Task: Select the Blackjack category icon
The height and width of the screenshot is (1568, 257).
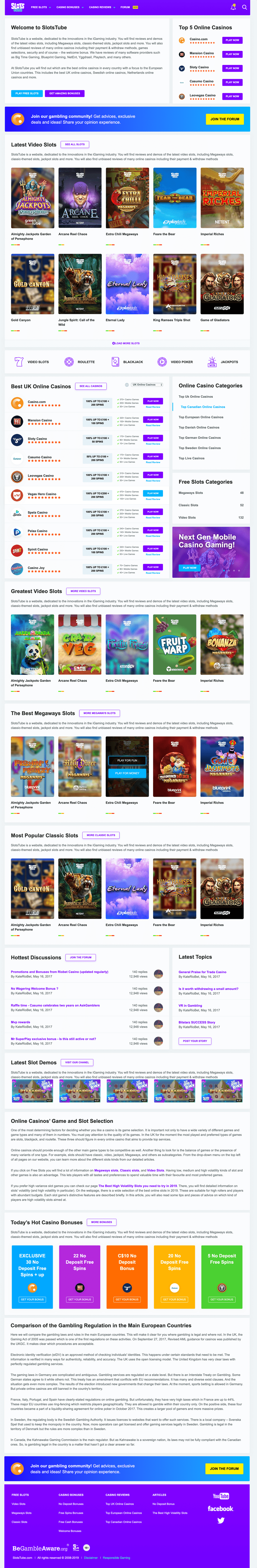Action: coord(115,362)
